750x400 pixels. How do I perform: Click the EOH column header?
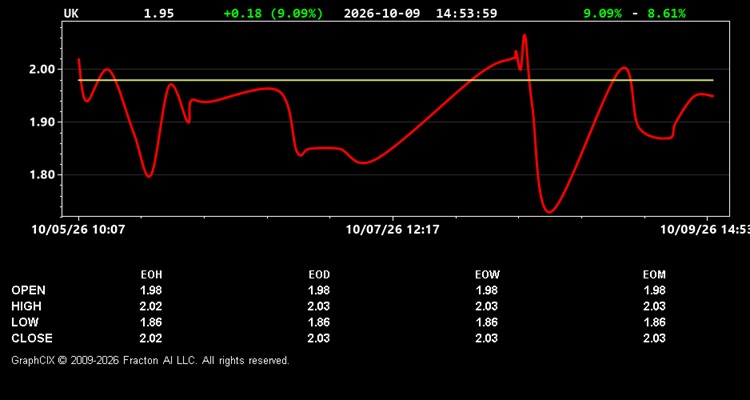click(x=151, y=275)
